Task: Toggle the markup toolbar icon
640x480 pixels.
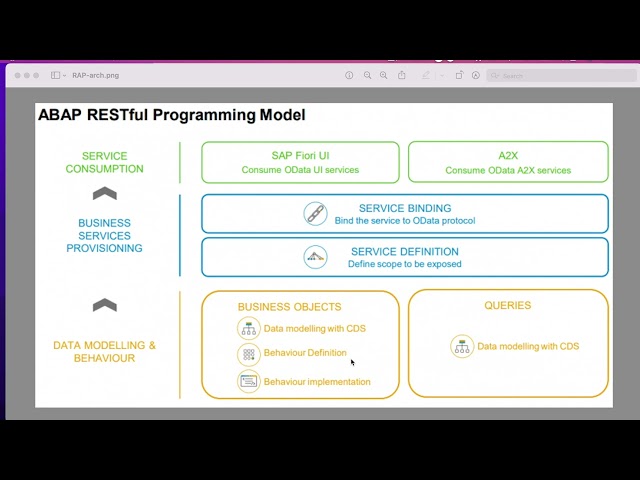Action: (476, 75)
